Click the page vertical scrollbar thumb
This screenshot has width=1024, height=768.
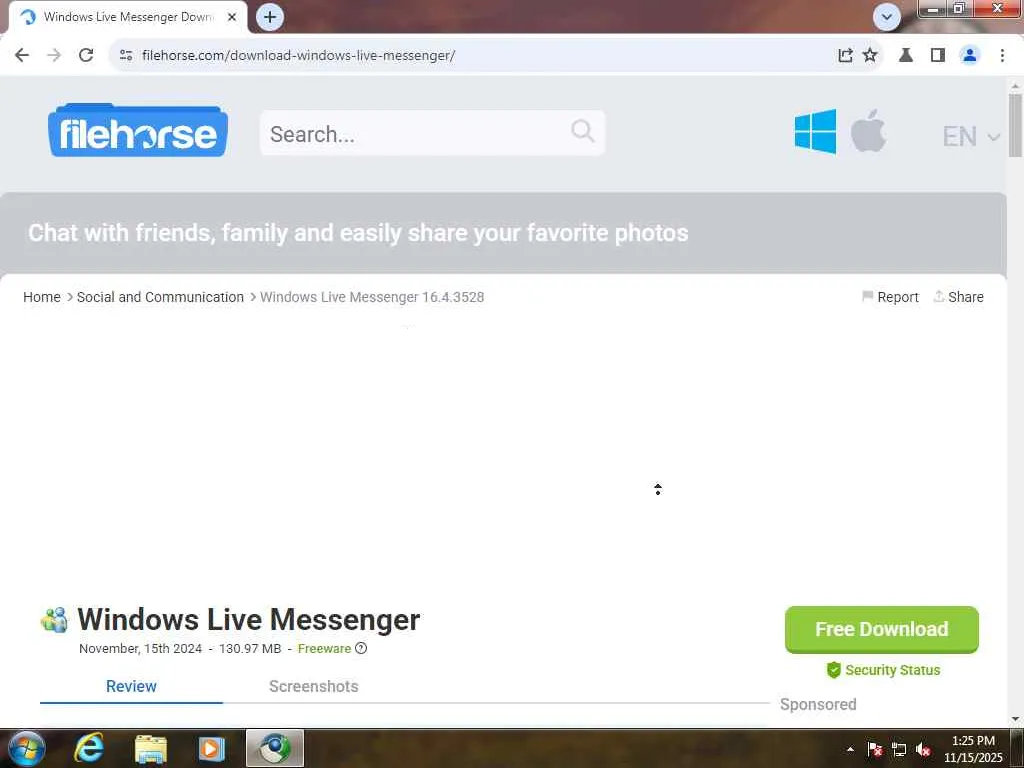pyautogui.click(x=1015, y=125)
